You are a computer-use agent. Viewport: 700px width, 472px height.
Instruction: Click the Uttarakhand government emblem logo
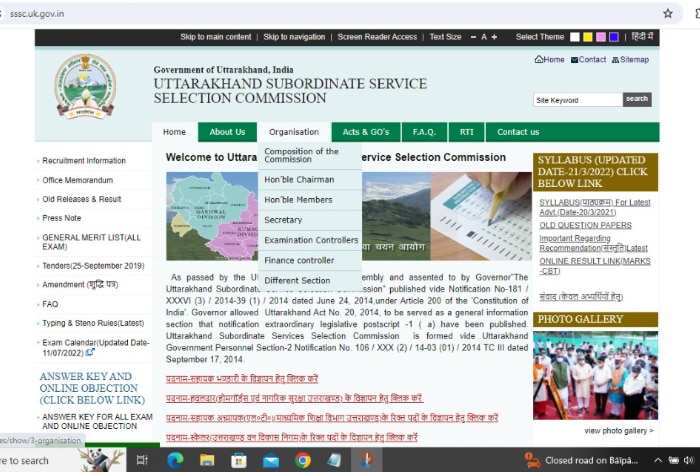point(85,86)
